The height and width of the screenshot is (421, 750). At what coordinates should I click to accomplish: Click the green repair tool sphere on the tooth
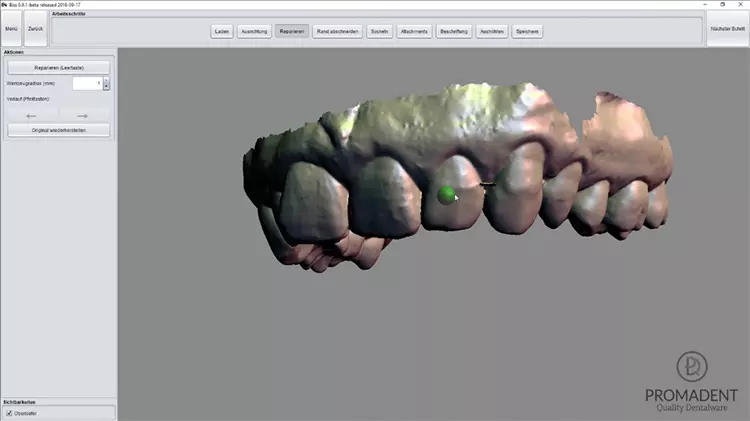click(447, 195)
